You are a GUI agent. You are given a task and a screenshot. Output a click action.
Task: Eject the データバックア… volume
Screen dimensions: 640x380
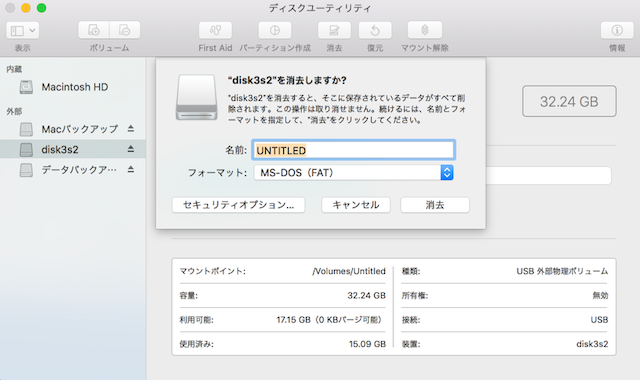[x=131, y=169]
